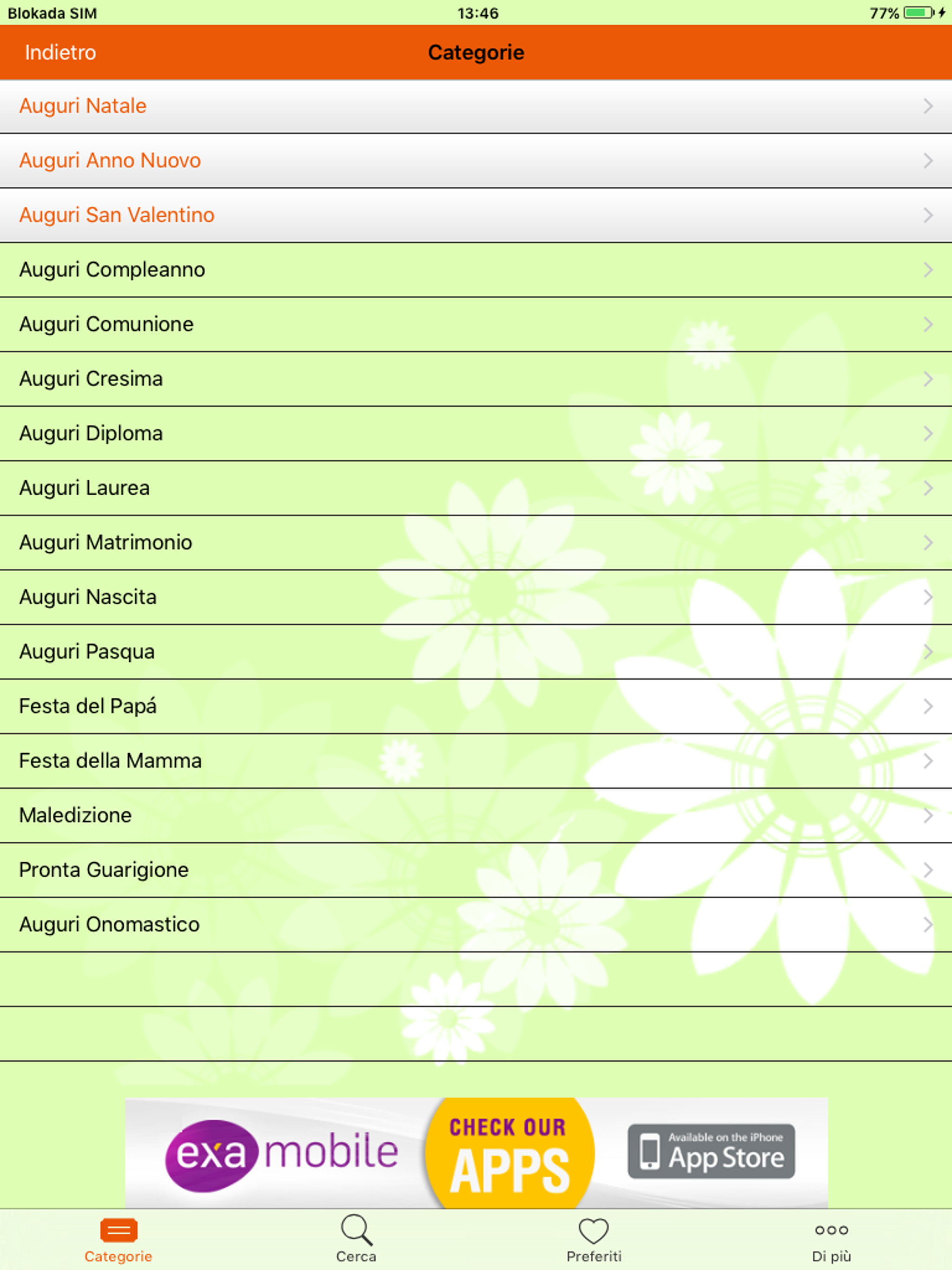
Task: Open Auguri San Valentino category
Action: click(117, 215)
